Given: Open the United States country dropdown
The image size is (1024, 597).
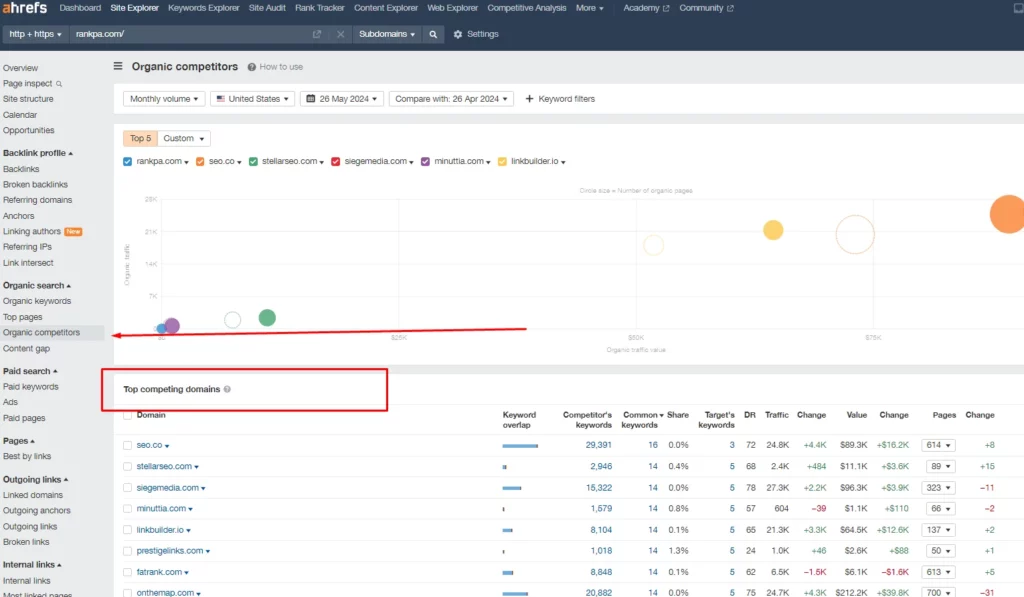Looking at the screenshot, I should click(253, 99).
